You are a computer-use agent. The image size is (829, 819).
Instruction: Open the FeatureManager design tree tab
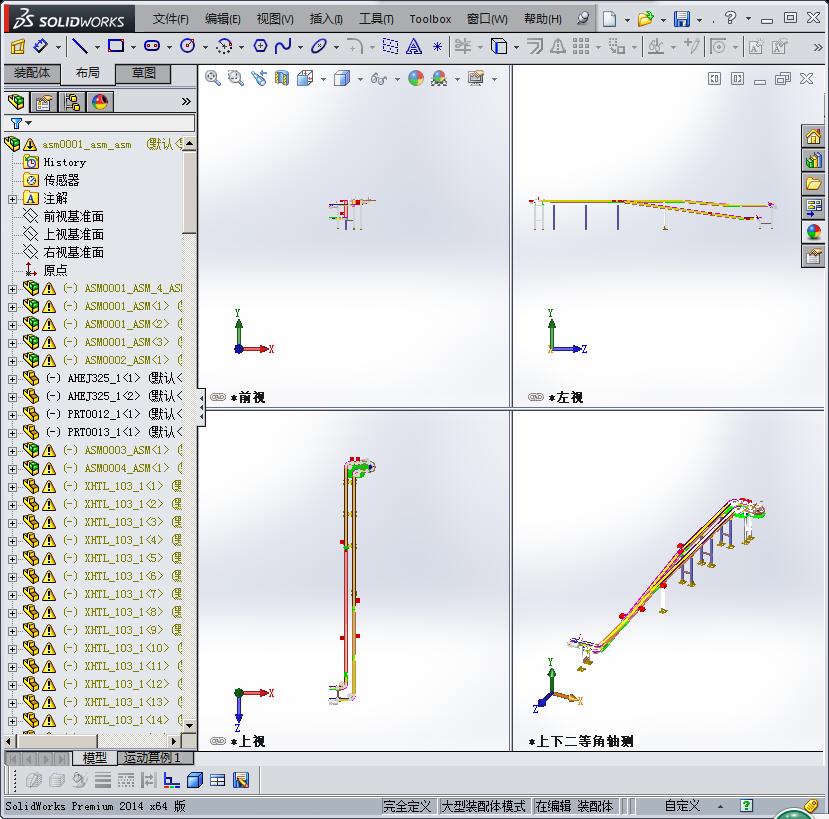[16, 102]
